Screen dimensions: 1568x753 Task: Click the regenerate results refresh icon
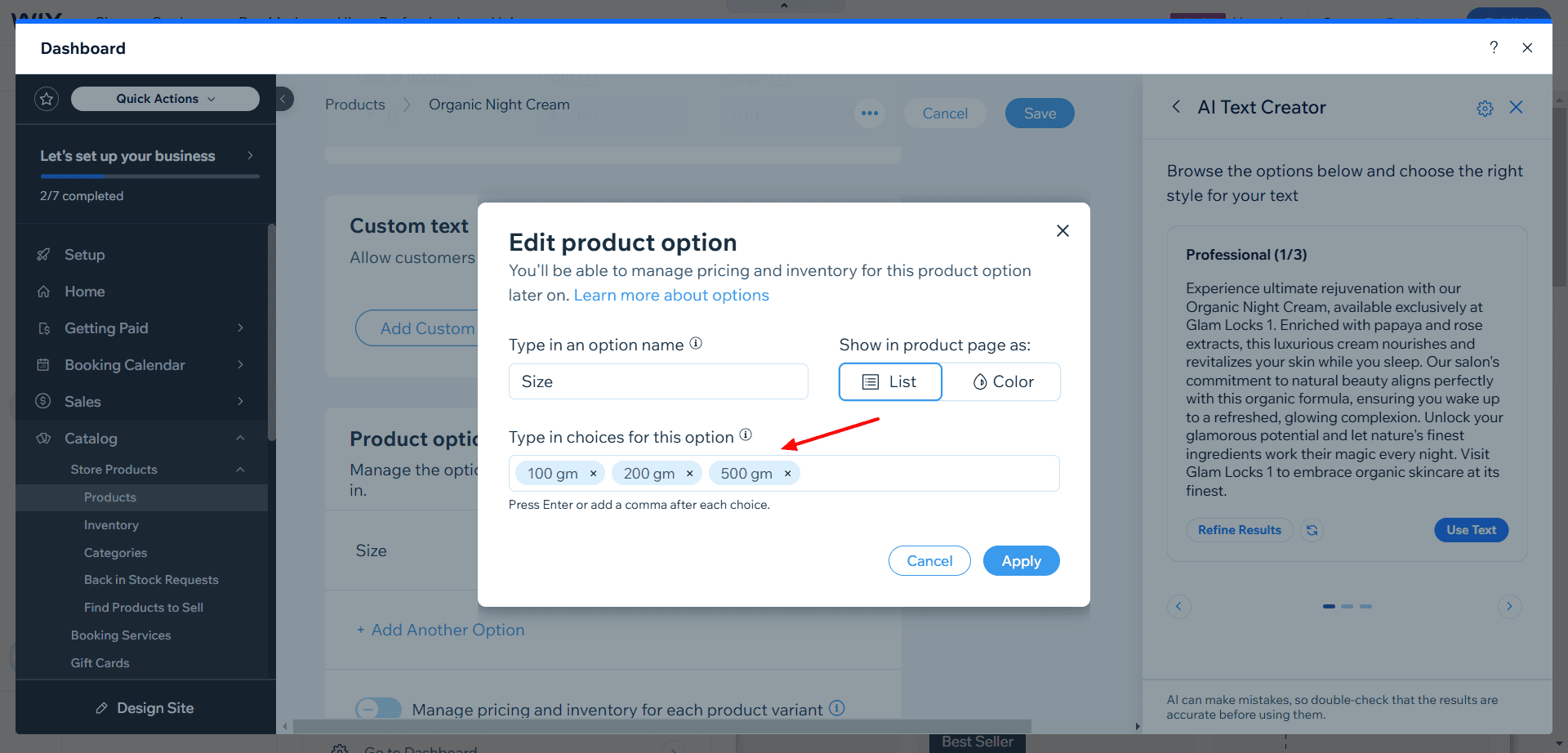[x=1312, y=530]
